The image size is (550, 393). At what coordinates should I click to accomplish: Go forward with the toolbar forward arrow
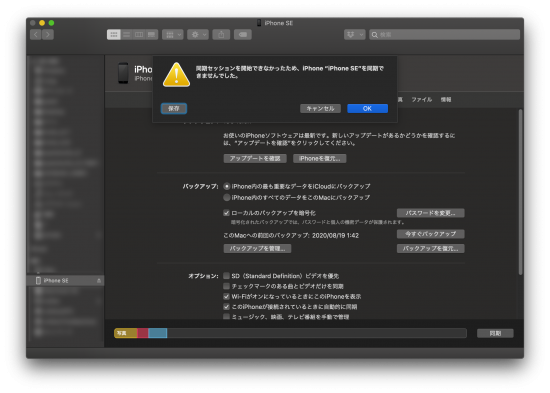(48, 34)
